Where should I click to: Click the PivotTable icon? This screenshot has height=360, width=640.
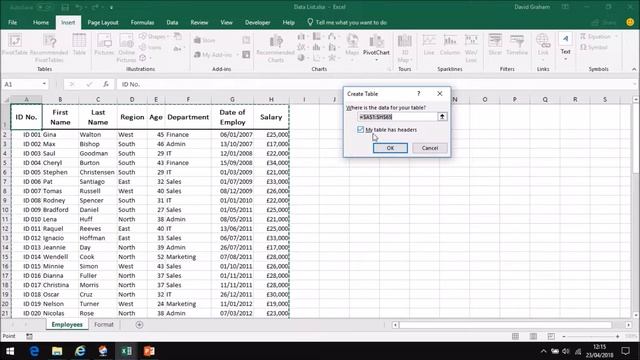pyautogui.click(x=15, y=46)
